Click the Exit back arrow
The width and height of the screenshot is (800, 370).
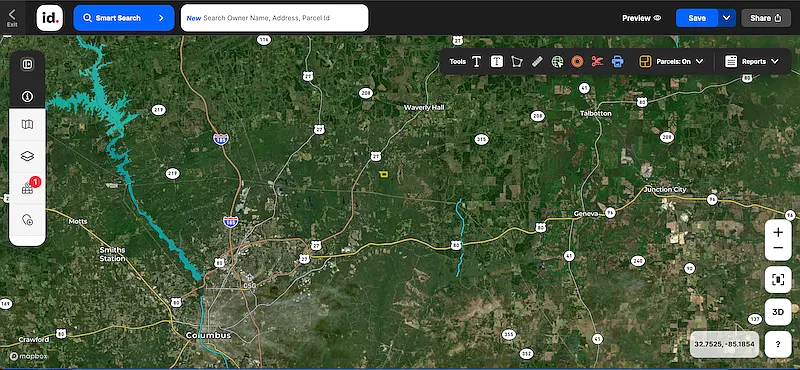(x=12, y=17)
